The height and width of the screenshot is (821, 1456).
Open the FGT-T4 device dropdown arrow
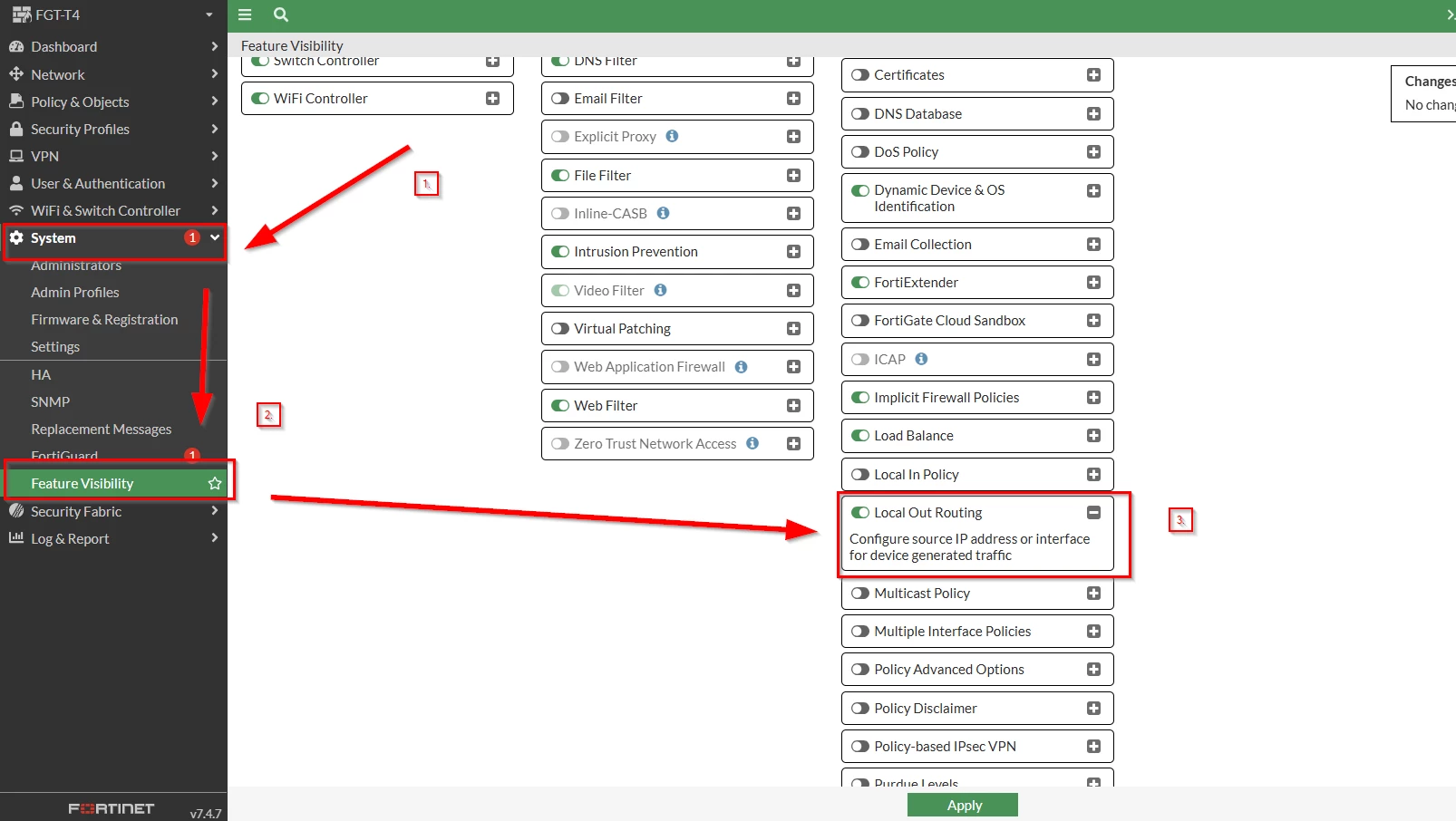[x=209, y=14]
